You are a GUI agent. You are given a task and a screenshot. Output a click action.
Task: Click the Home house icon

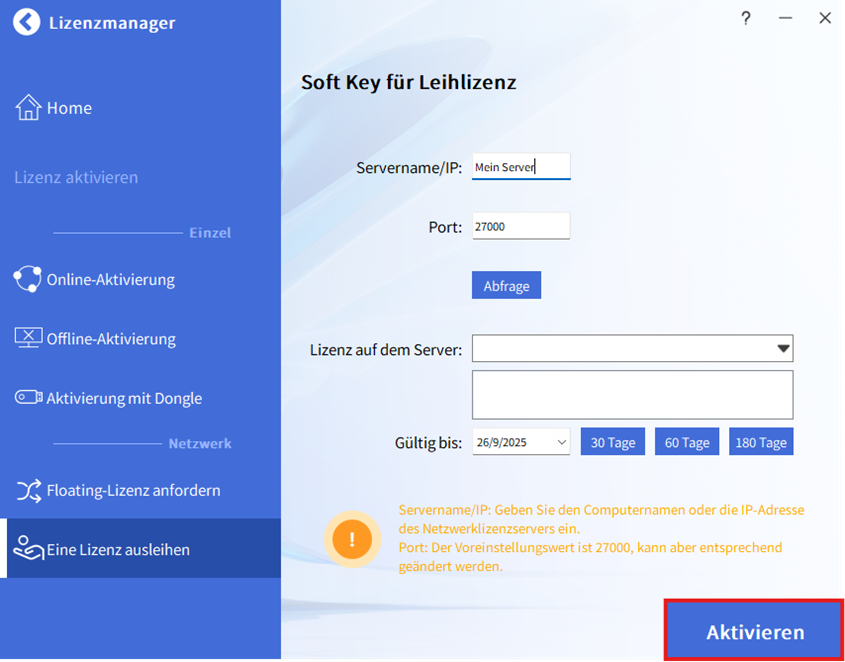click(28, 108)
